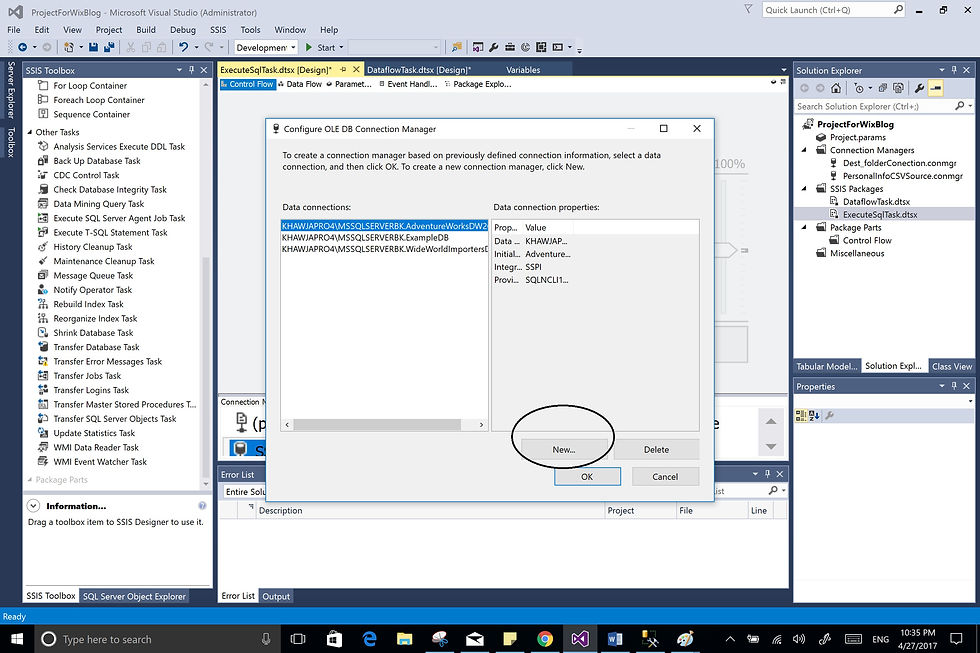Click the Windows taskbar search box
The width and height of the screenshot is (980, 653).
[156, 639]
